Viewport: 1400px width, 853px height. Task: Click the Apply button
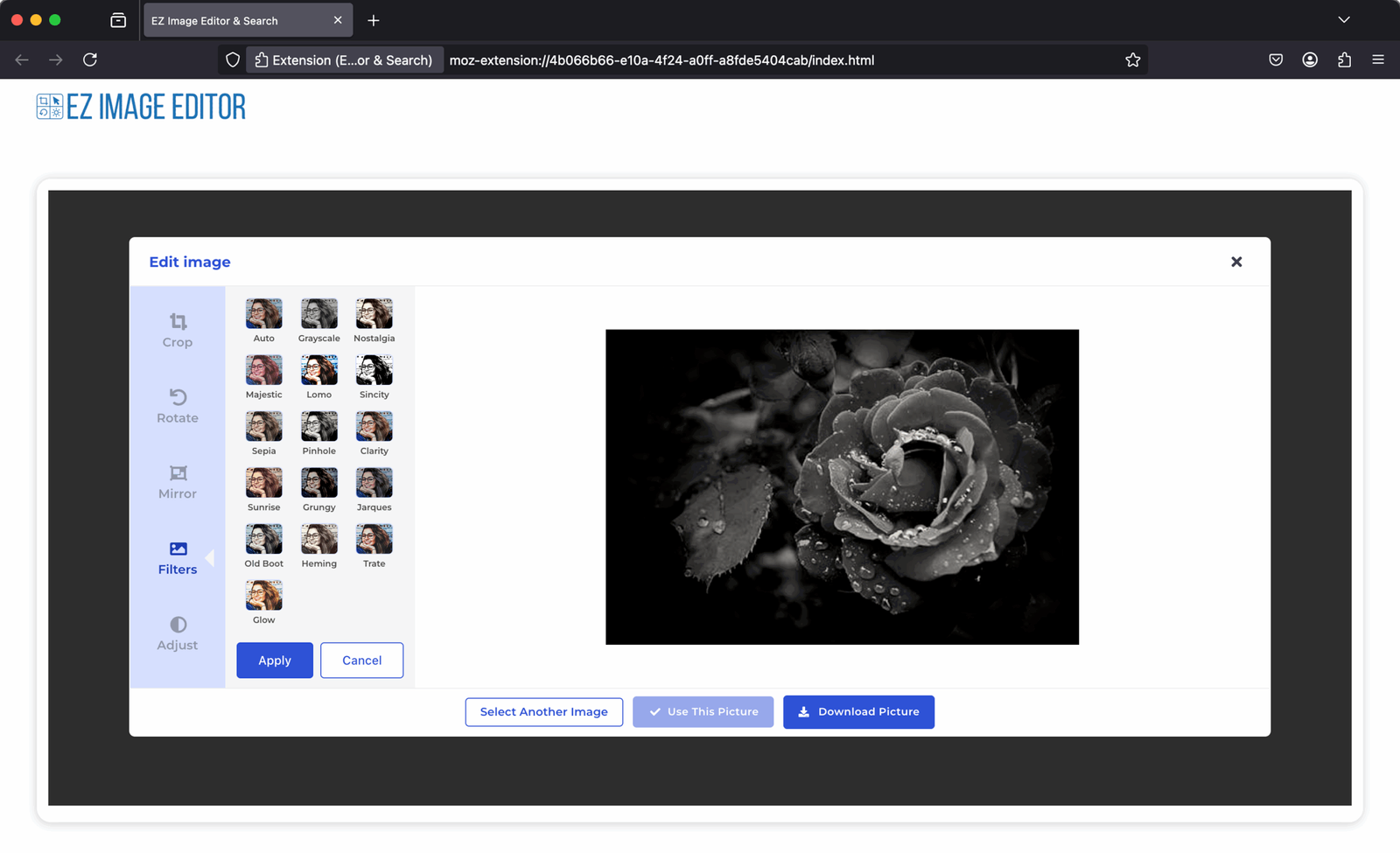275,661
